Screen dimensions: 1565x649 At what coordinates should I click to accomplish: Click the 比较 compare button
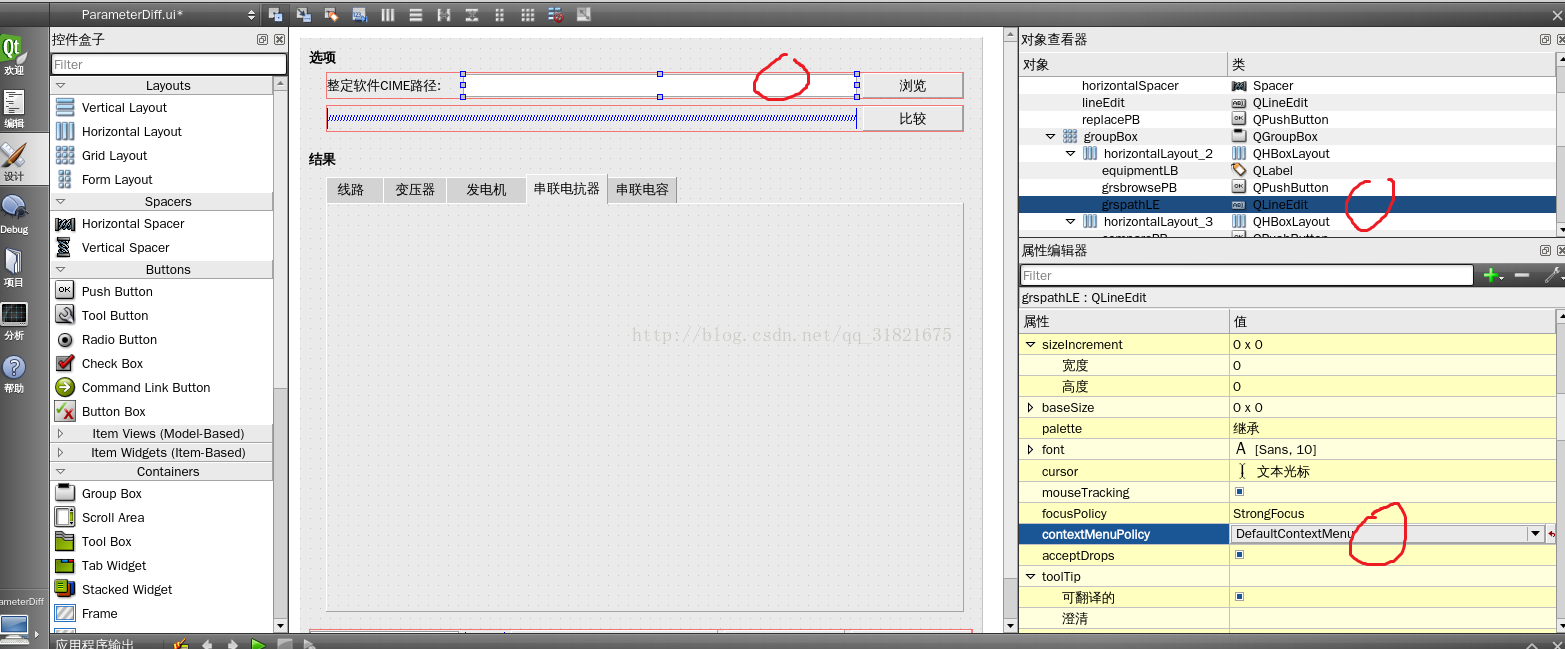[912, 118]
